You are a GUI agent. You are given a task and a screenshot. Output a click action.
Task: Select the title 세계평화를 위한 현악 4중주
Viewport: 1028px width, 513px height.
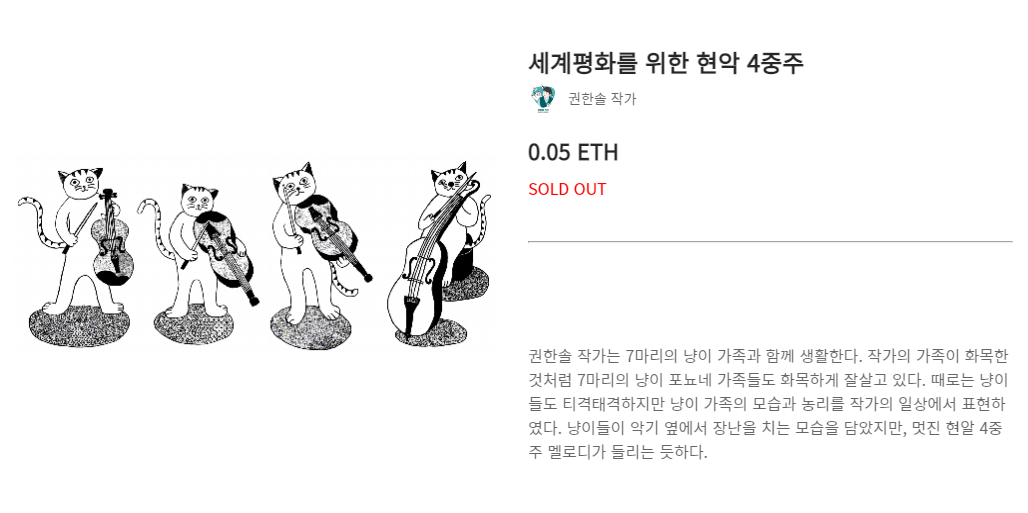click(x=666, y=63)
